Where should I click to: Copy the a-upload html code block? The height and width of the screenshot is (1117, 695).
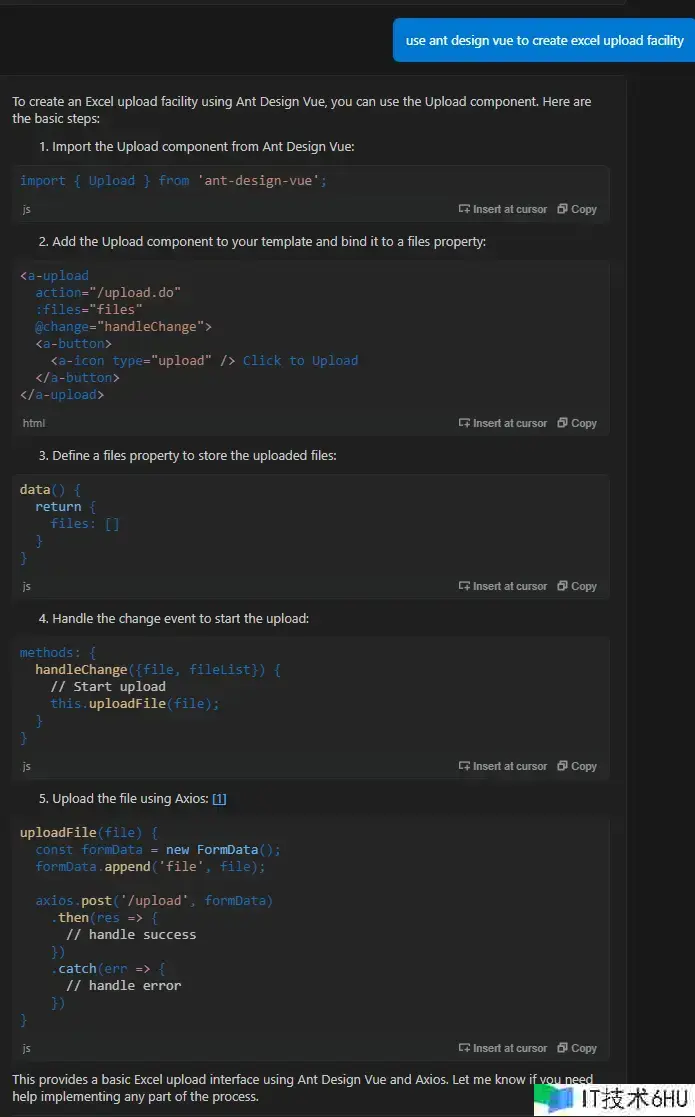[577, 423]
